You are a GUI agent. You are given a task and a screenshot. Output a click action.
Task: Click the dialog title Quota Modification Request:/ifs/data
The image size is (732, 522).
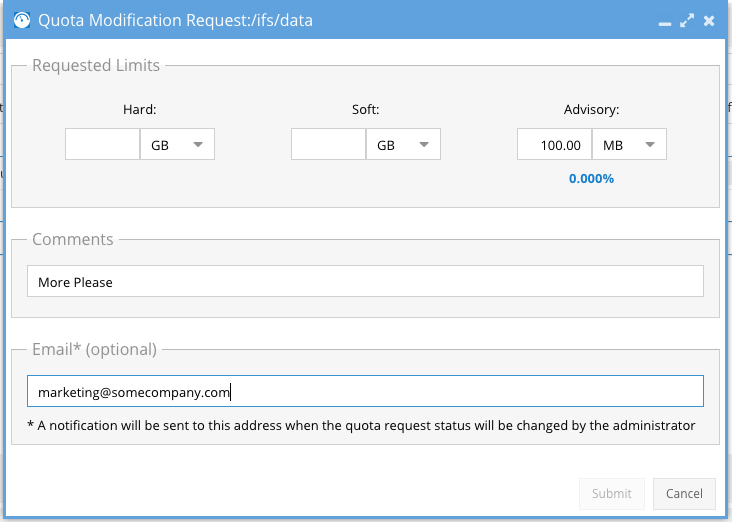click(x=176, y=20)
